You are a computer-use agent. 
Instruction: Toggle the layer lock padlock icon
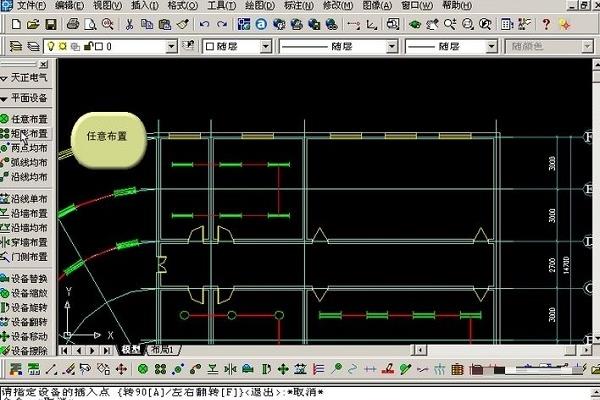[x=88, y=47]
